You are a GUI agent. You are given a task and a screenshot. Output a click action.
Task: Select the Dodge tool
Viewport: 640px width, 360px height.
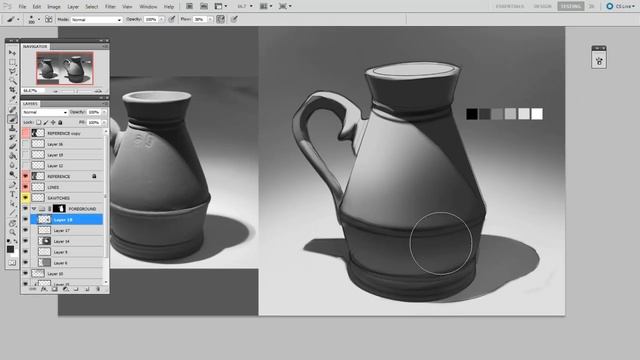click(12, 175)
